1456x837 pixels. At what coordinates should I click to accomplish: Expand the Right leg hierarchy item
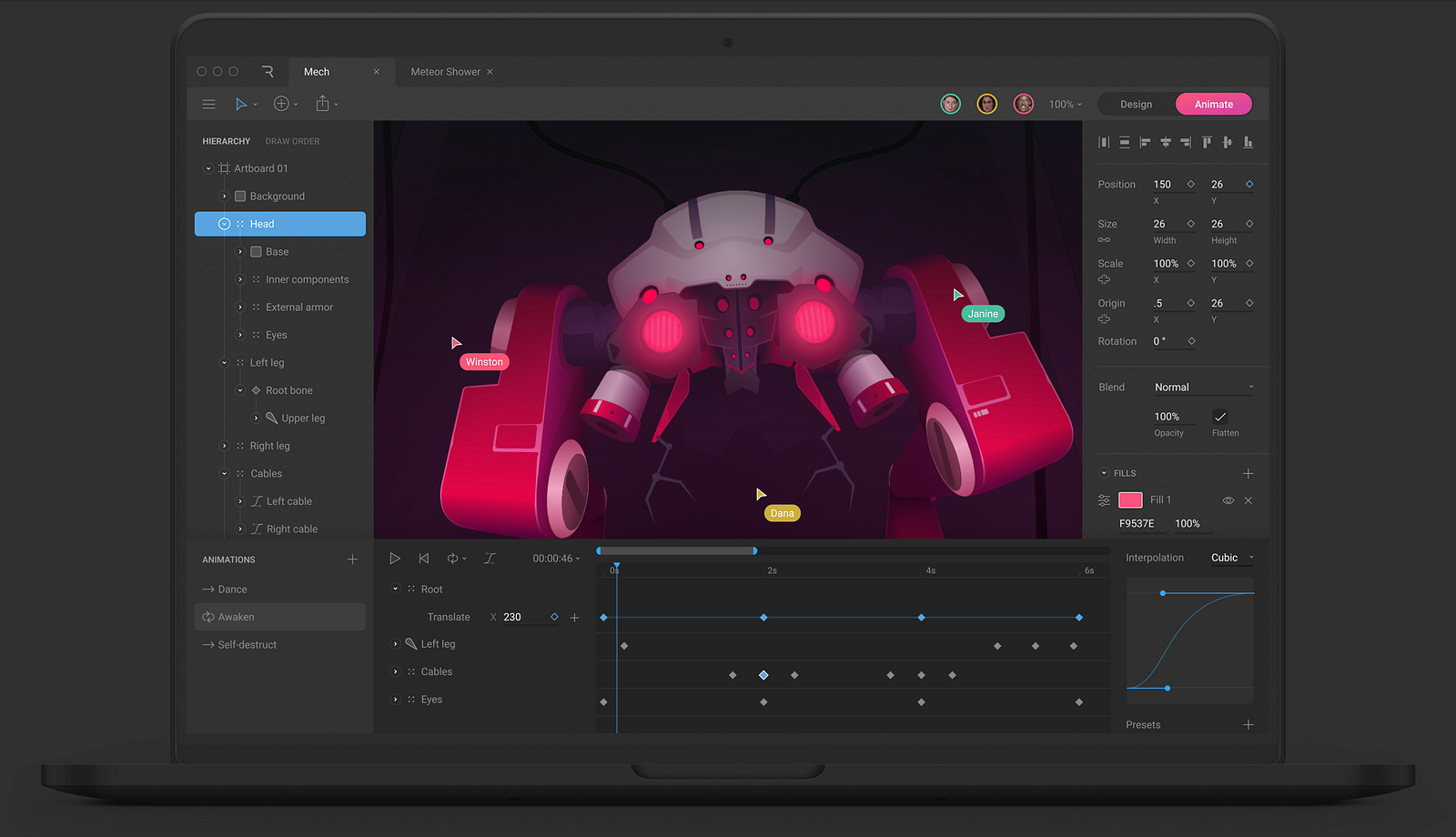pos(225,446)
